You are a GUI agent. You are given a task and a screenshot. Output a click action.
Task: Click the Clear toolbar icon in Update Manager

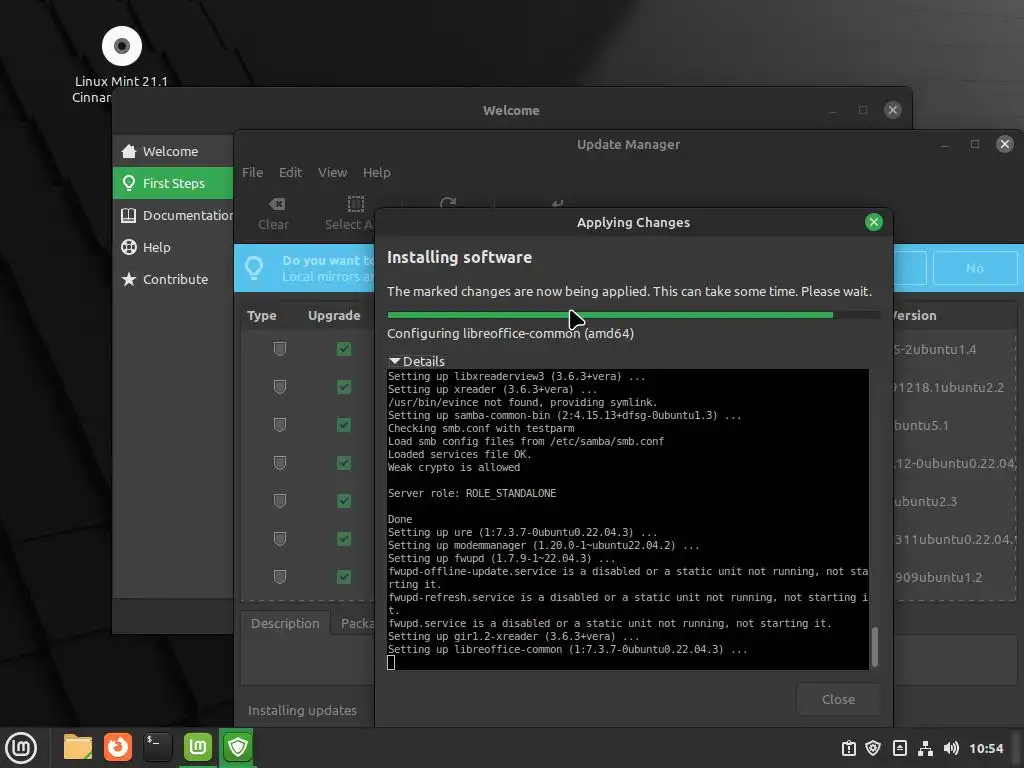click(276, 204)
